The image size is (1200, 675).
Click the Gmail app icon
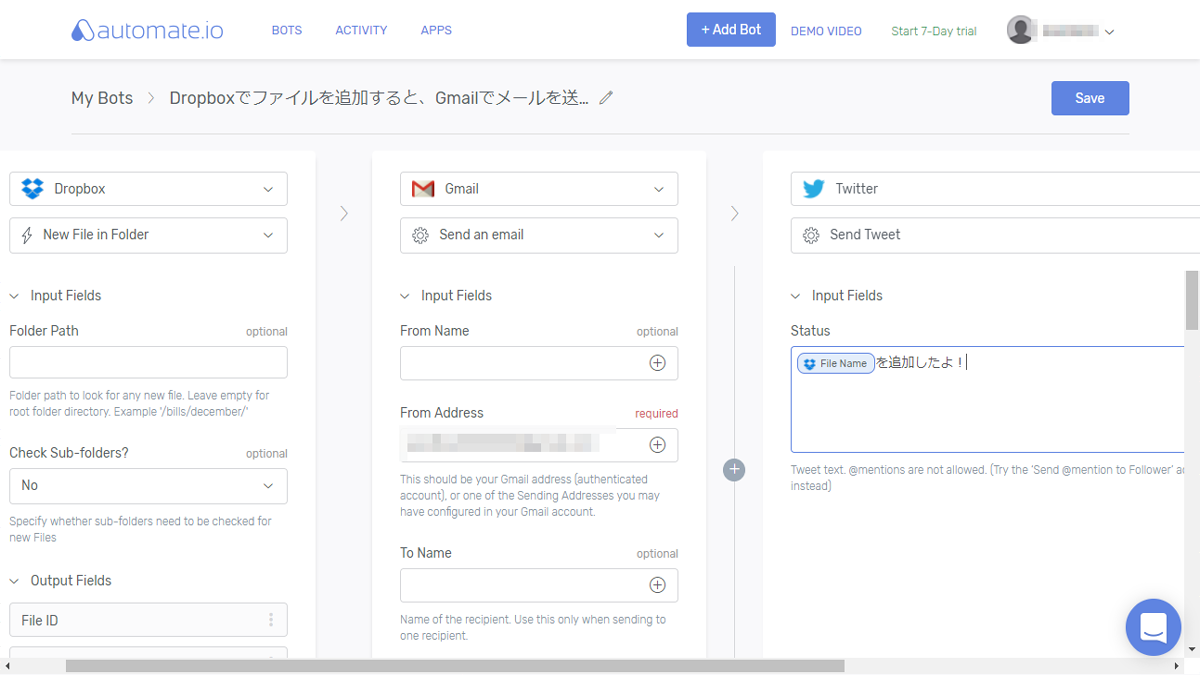pos(422,188)
